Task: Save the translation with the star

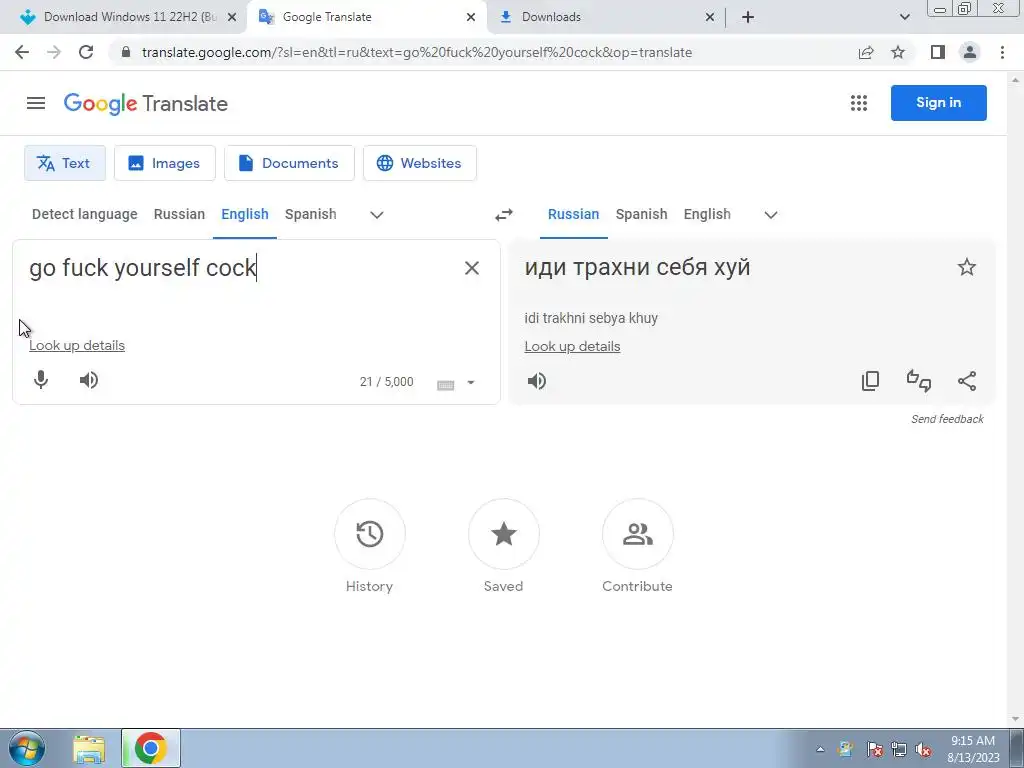Action: (967, 267)
